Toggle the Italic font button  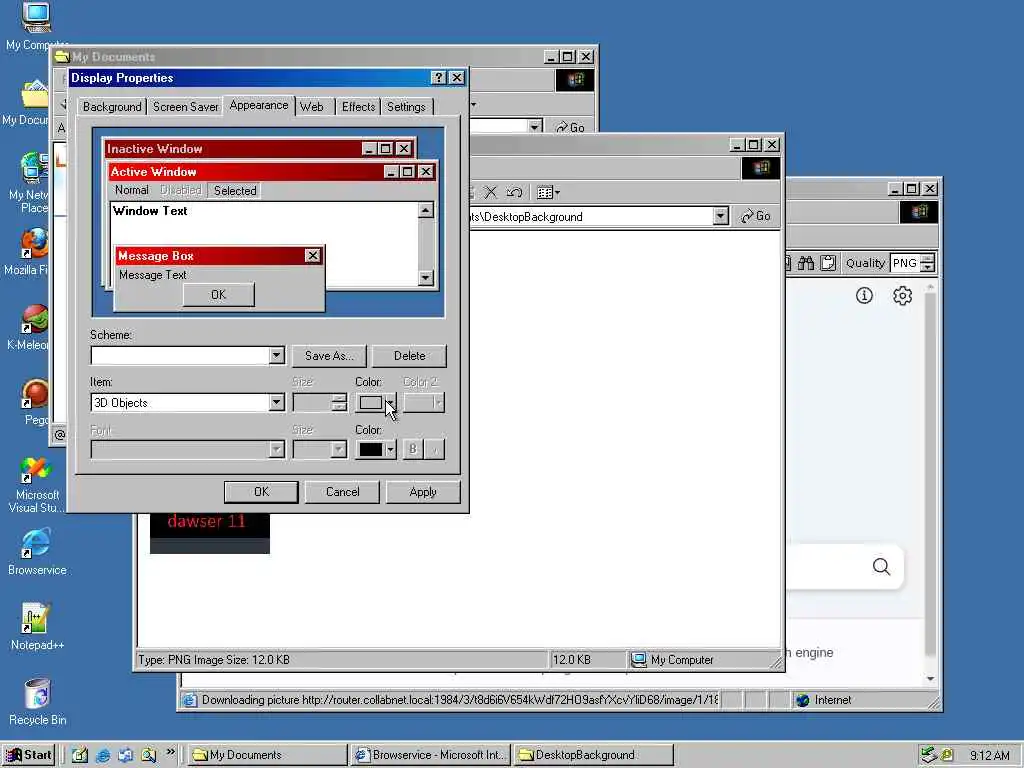(435, 449)
